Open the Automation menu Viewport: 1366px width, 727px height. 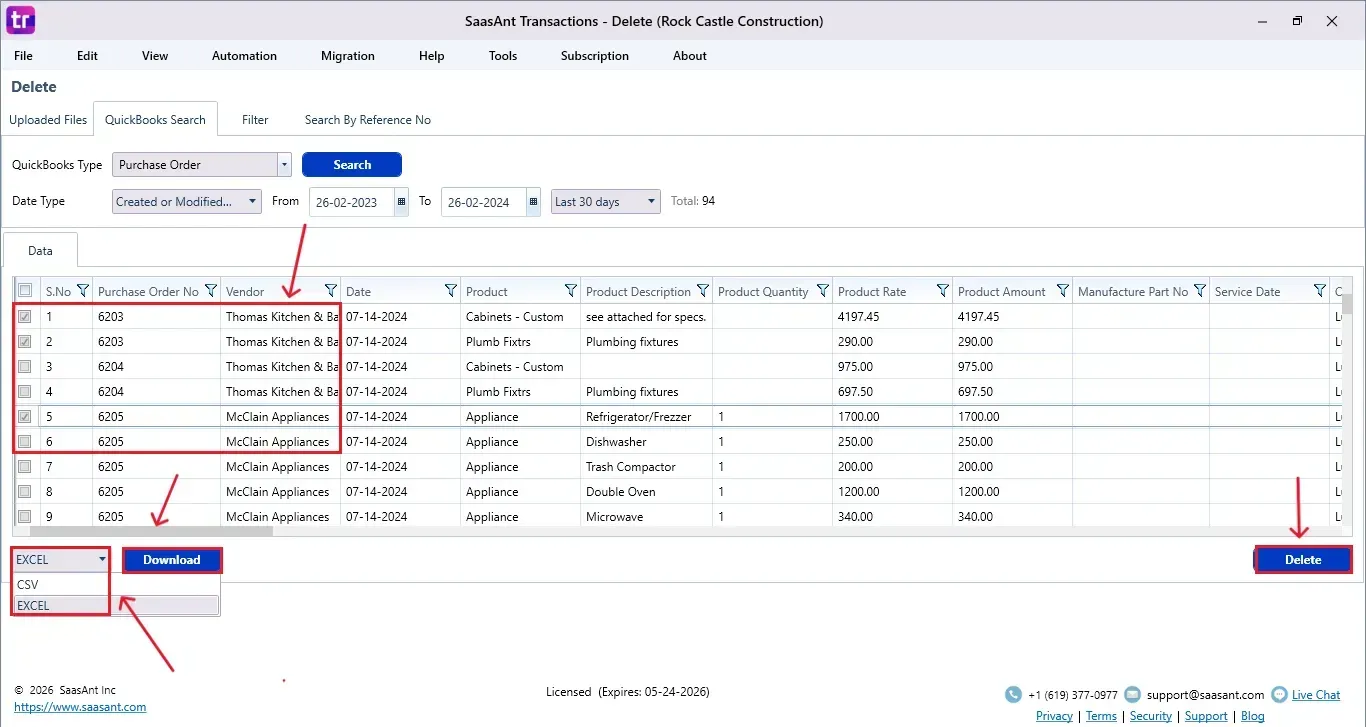click(x=244, y=56)
